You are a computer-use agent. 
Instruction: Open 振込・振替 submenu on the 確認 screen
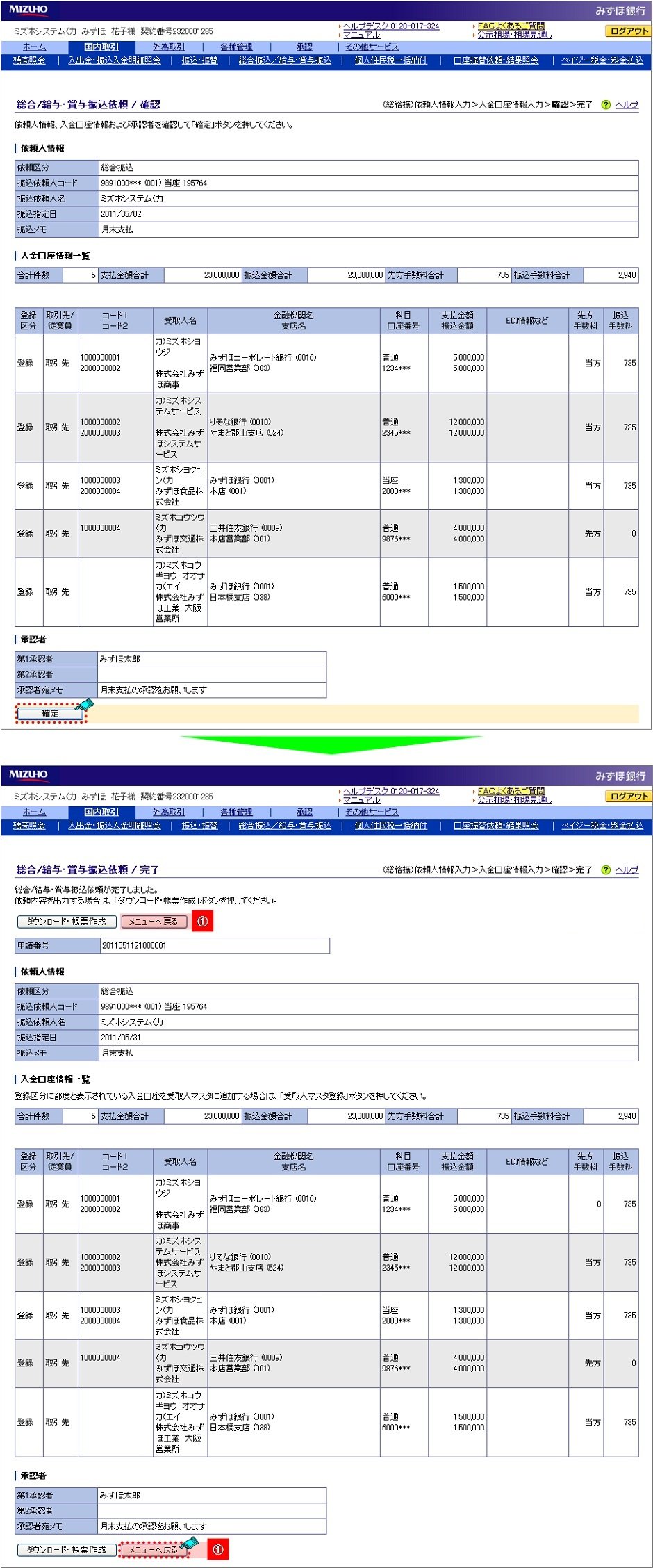click(x=200, y=60)
